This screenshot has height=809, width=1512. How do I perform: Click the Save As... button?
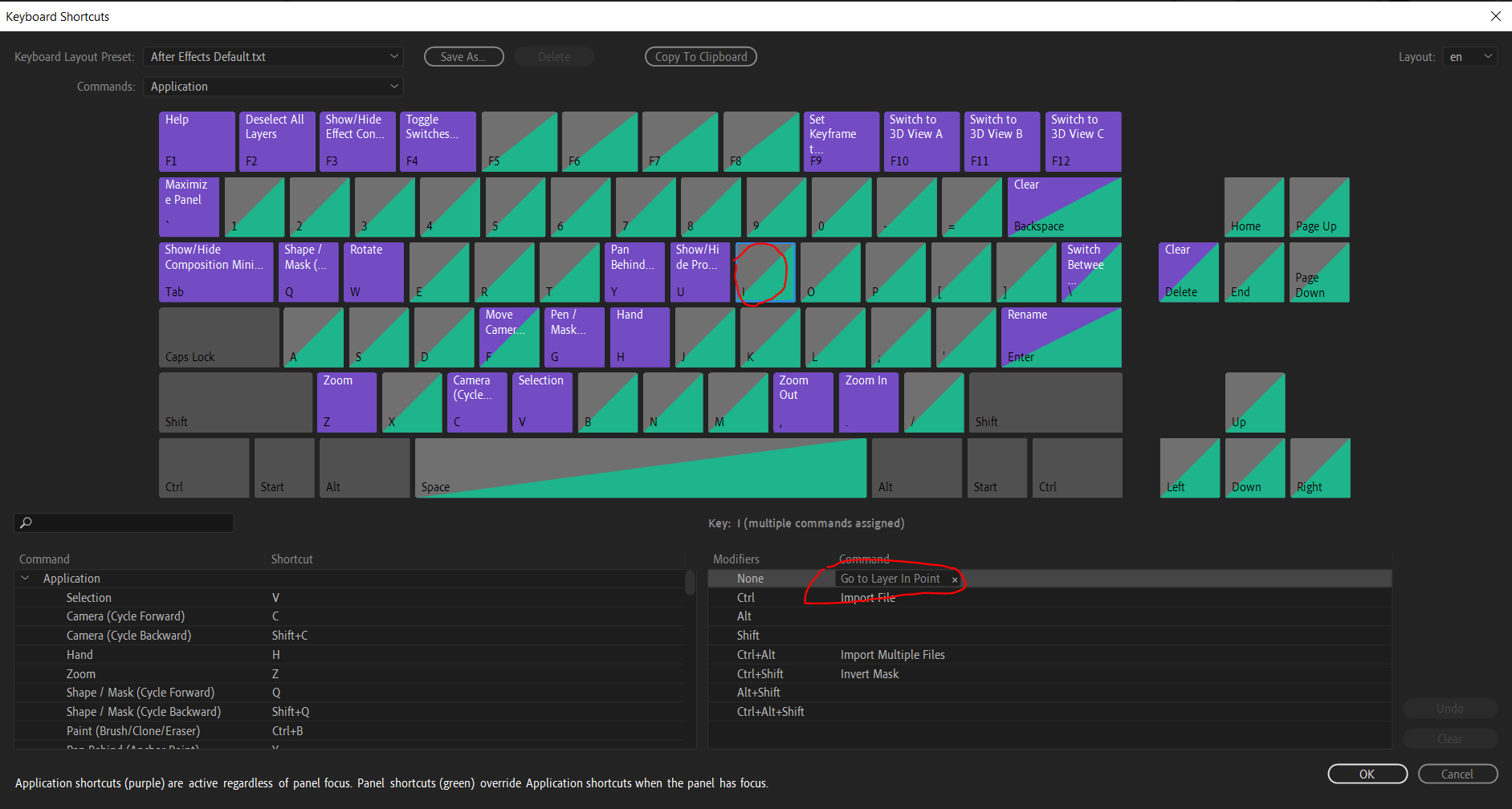click(x=463, y=57)
